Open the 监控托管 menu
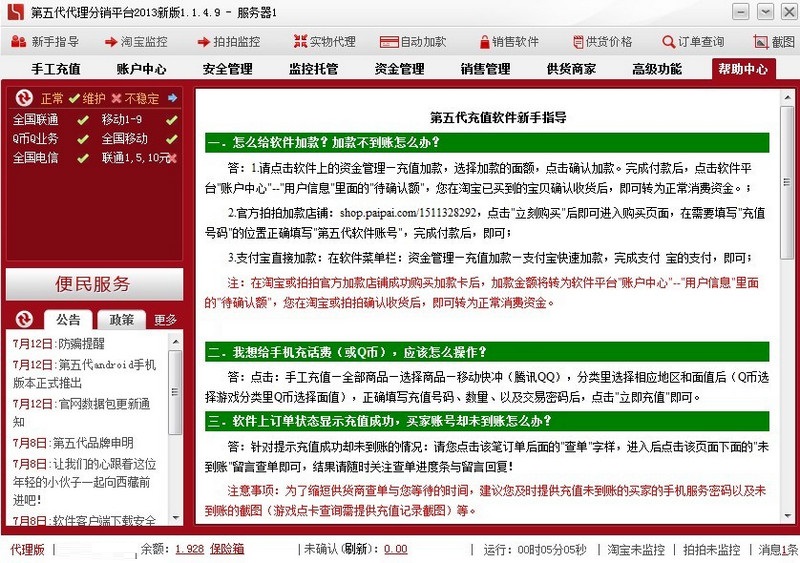 pos(313,69)
